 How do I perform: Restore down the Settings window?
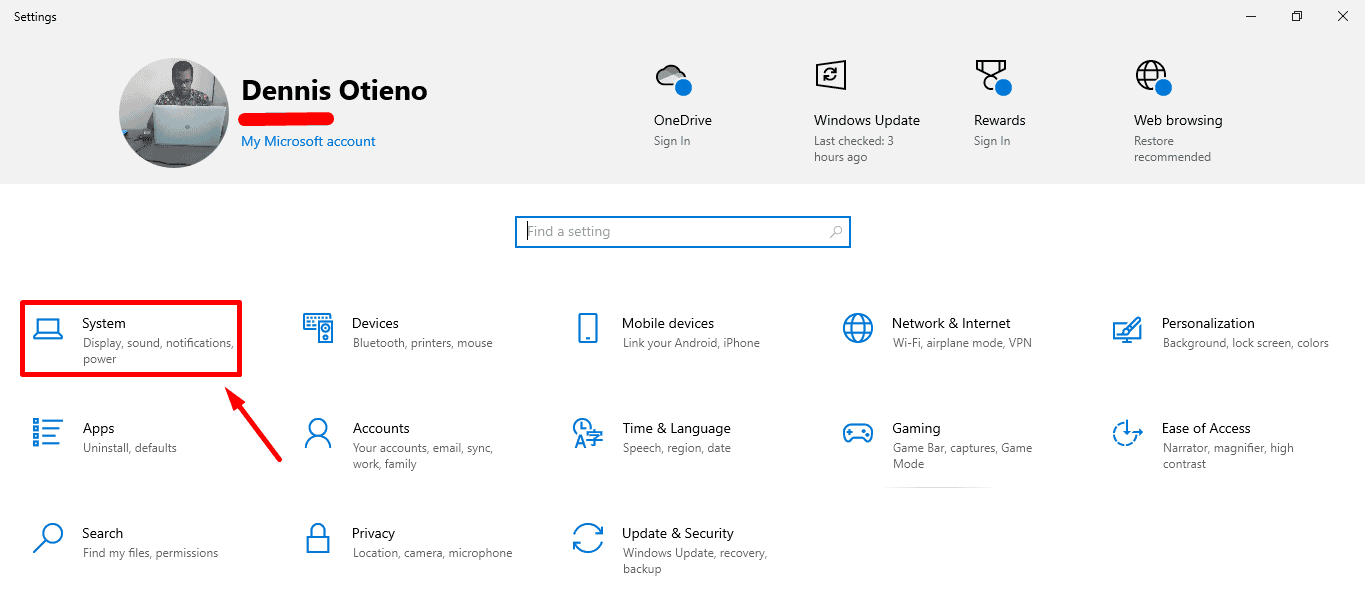point(1297,16)
